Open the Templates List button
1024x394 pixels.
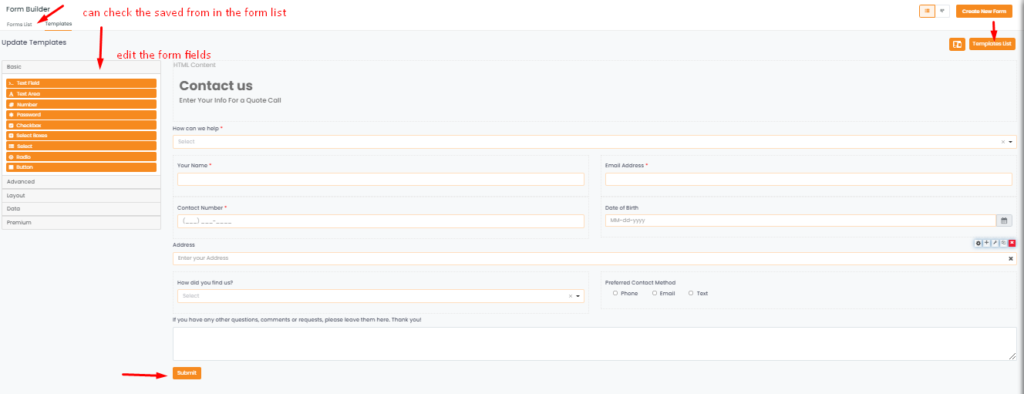tap(992, 44)
